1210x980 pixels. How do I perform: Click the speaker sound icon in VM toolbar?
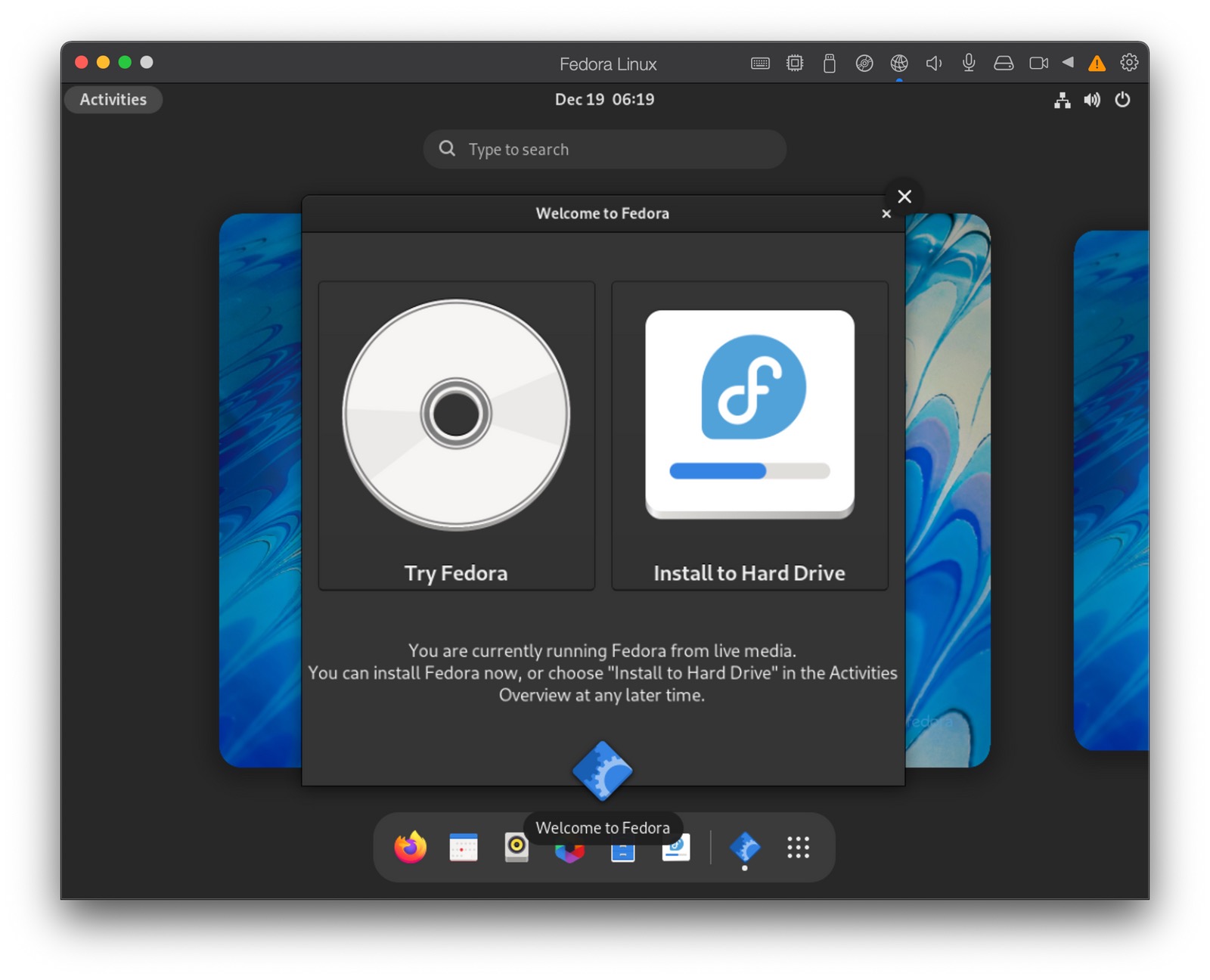click(x=934, y=64)
